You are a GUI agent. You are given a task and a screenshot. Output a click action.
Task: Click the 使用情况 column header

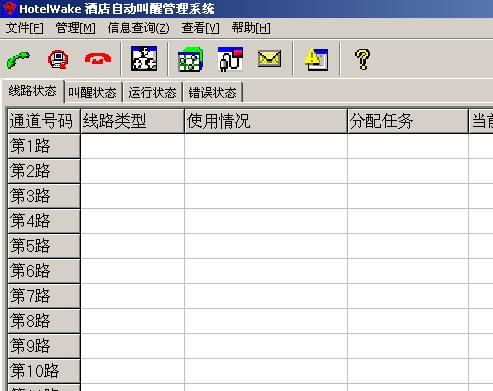(x=266, y=121)
